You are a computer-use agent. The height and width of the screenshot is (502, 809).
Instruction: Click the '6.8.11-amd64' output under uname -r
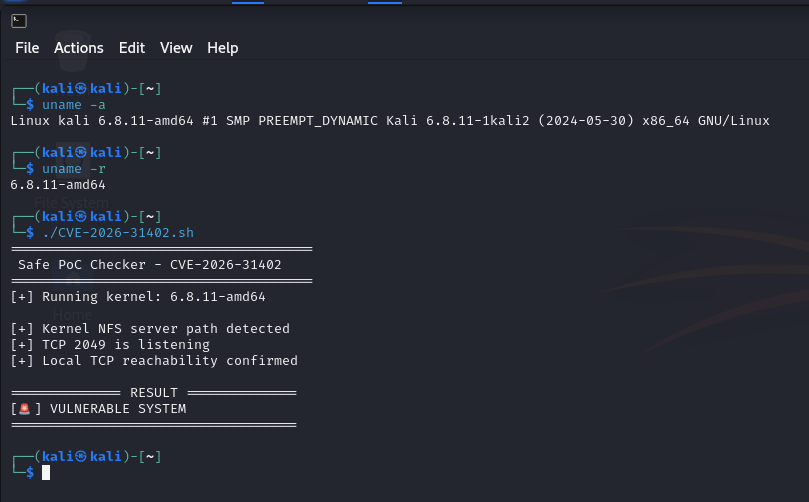point(58,185)
